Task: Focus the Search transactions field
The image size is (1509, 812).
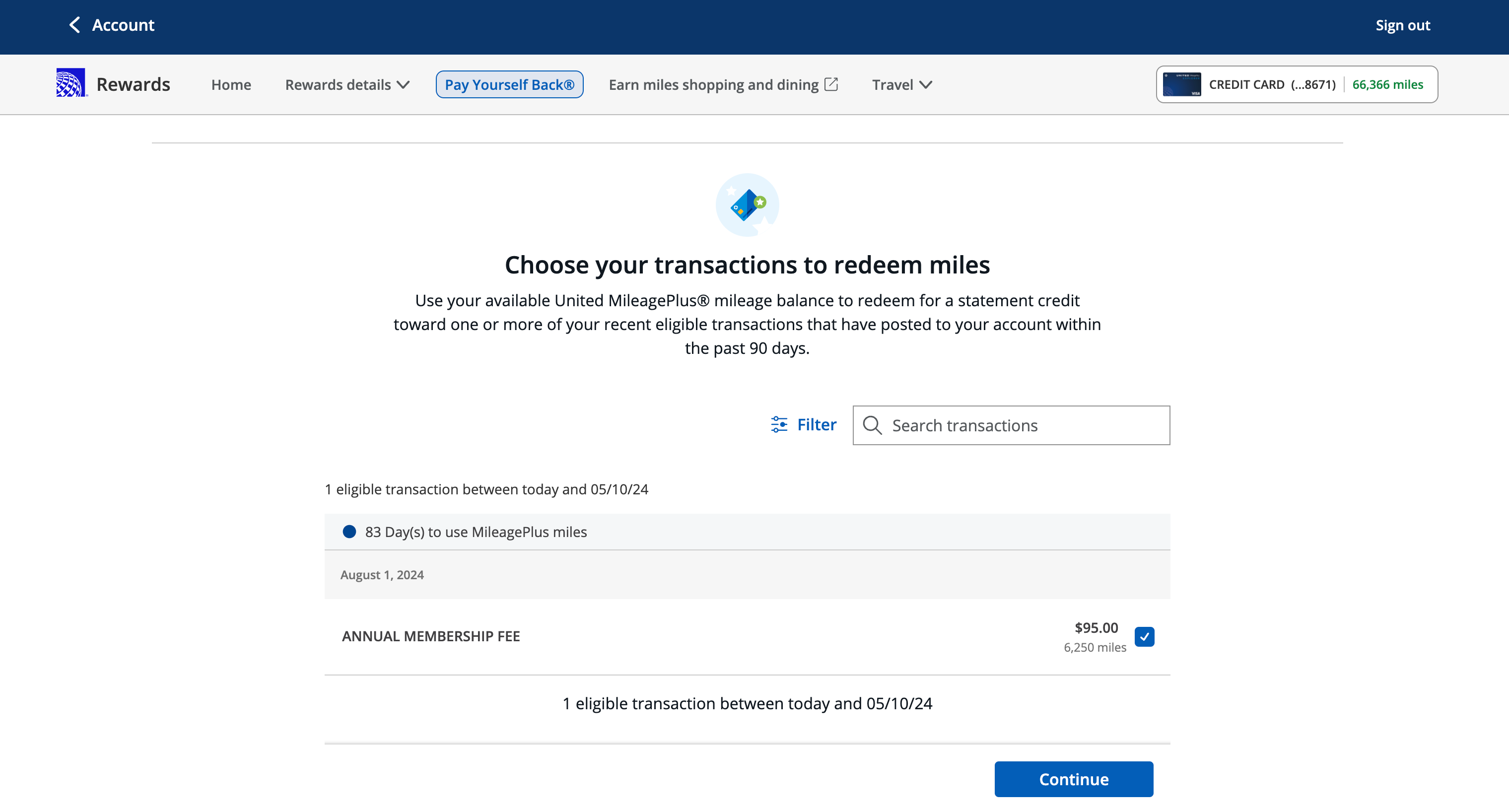Action: [1011, 425]
